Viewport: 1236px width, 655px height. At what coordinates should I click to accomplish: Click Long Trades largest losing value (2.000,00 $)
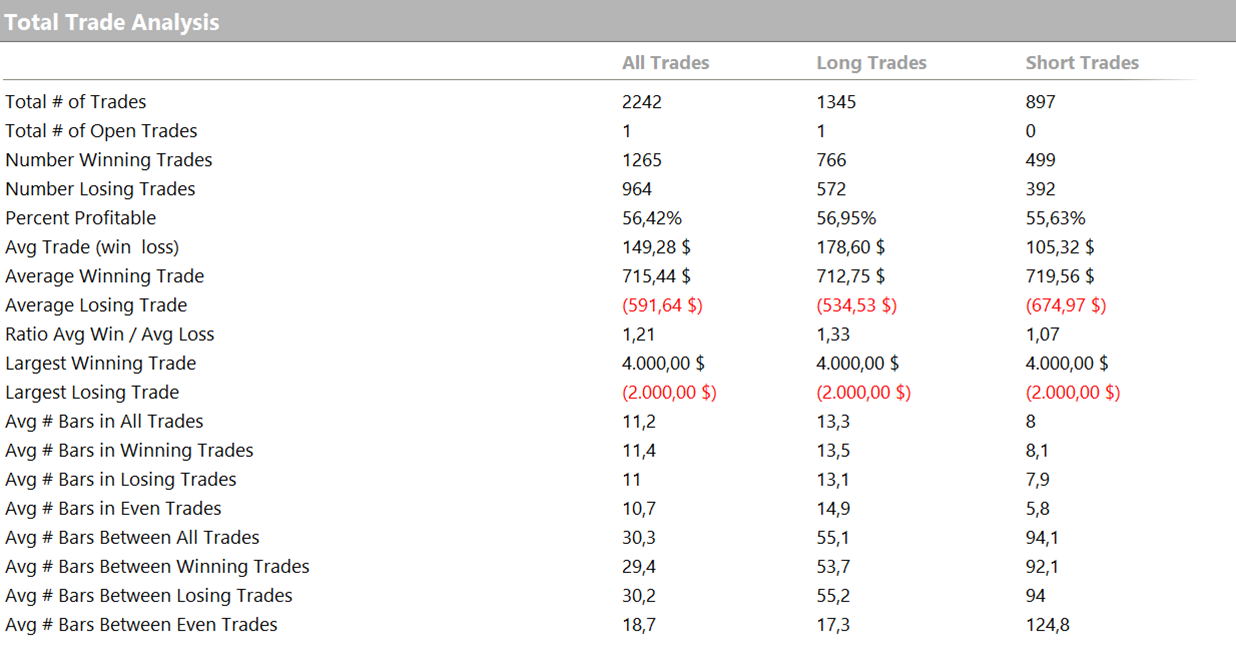(x=863, y=392)
